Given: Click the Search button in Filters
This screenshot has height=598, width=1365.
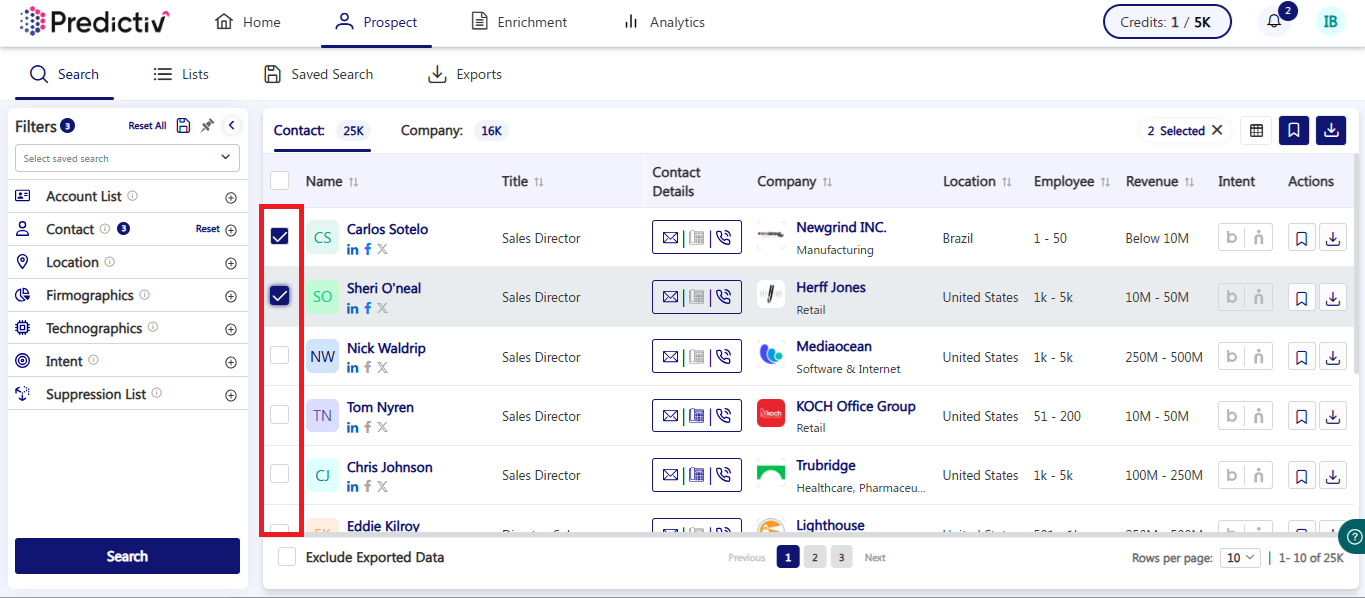Looking at the screenshot, I should (127, 556).
